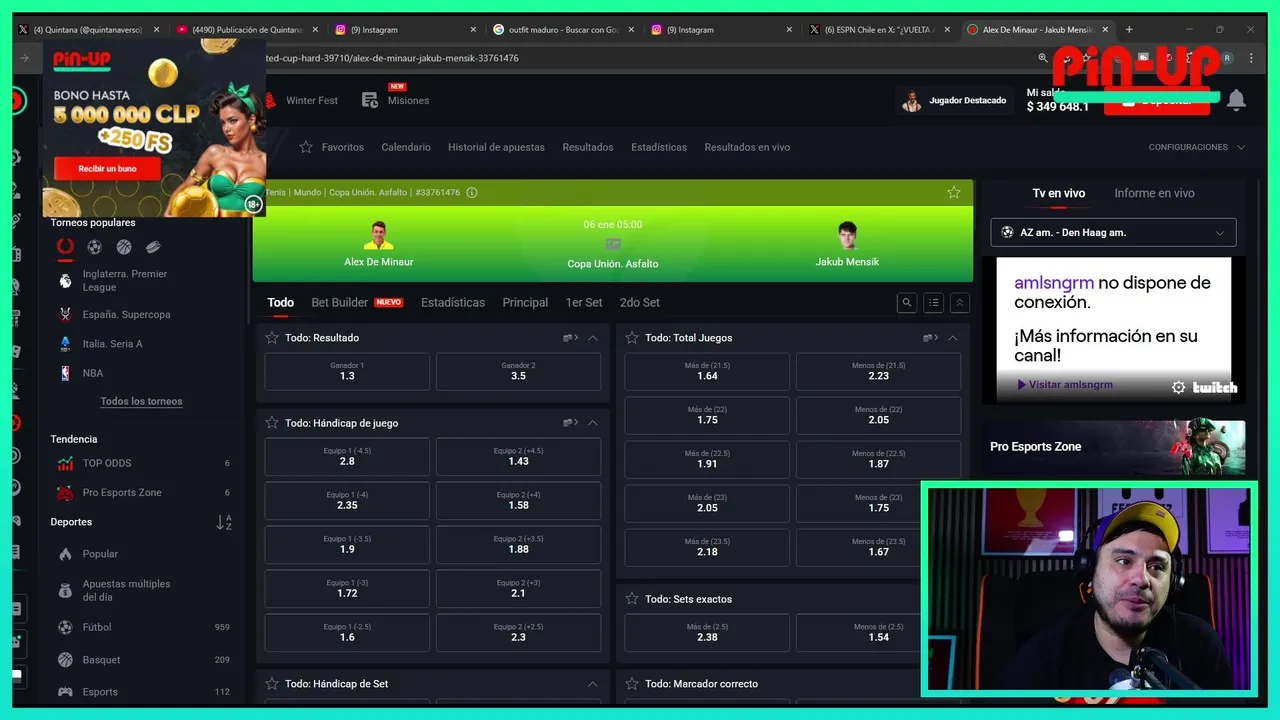Click the Twitch logo in the player

(1215, 387)
